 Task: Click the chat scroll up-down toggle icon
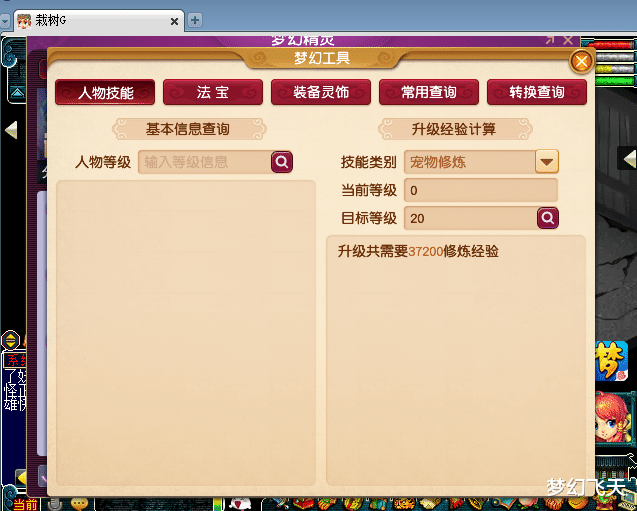[x=11, y=340]
